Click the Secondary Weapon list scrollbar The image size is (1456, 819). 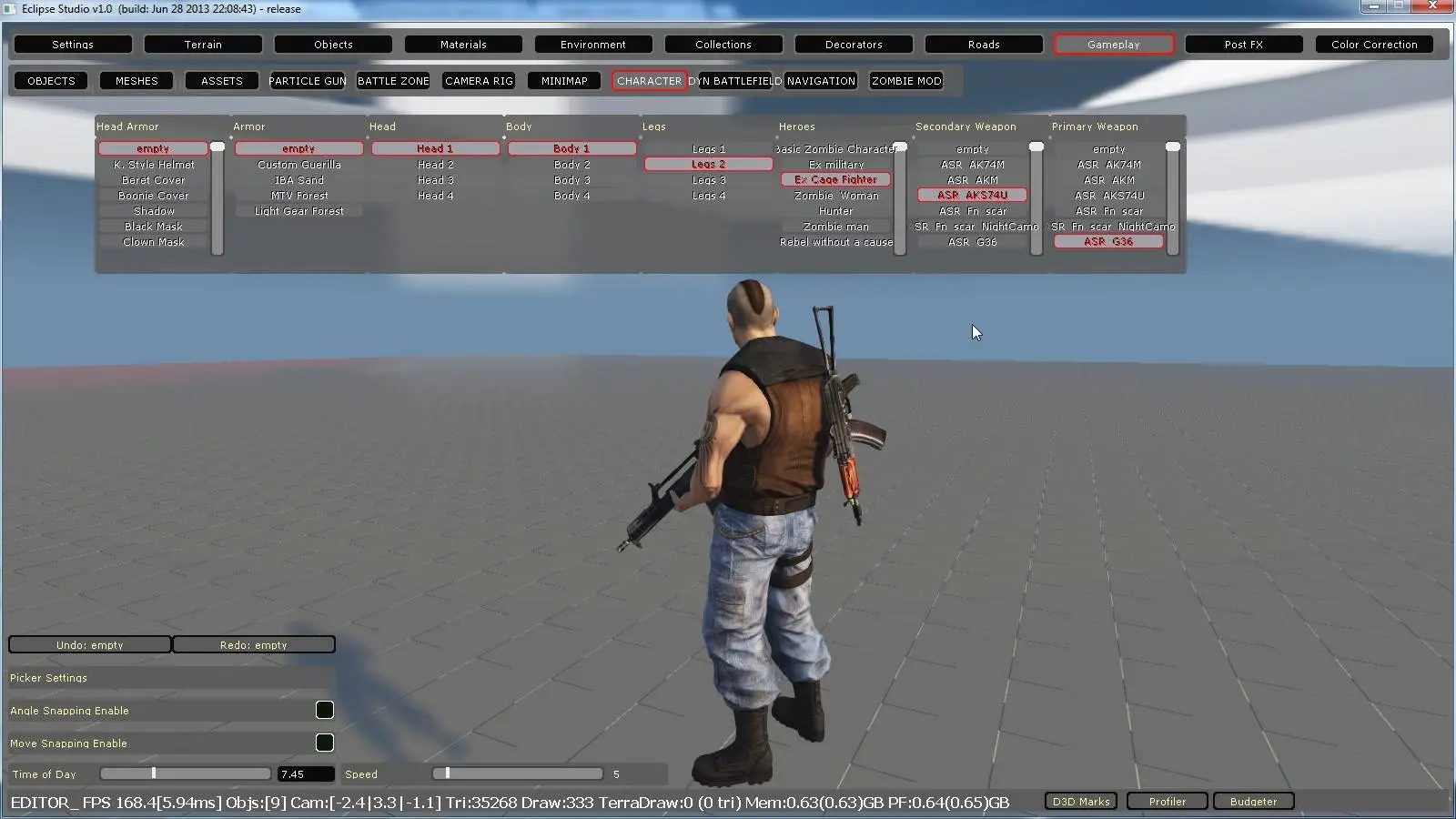tap(1036, 198)
